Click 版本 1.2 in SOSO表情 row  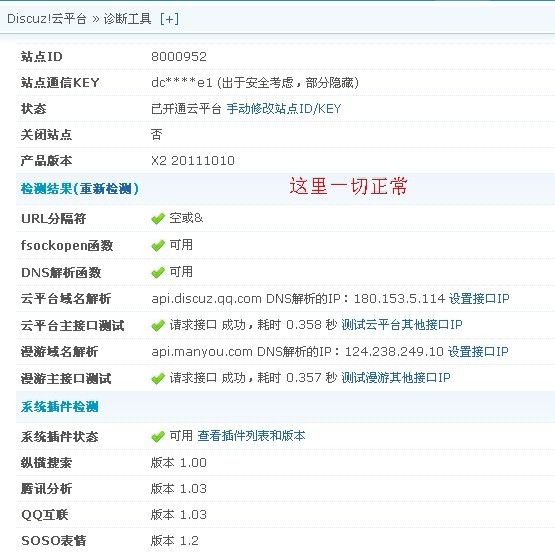click(174, 541)
